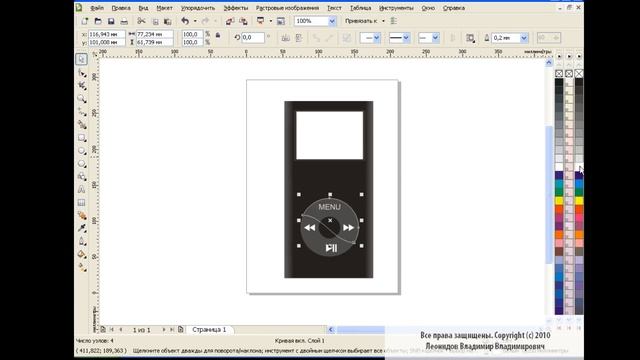The image size is (640, 360).
Task: Select the Outline pen tool
Action: pyautogui.click(x=82, y=241)
